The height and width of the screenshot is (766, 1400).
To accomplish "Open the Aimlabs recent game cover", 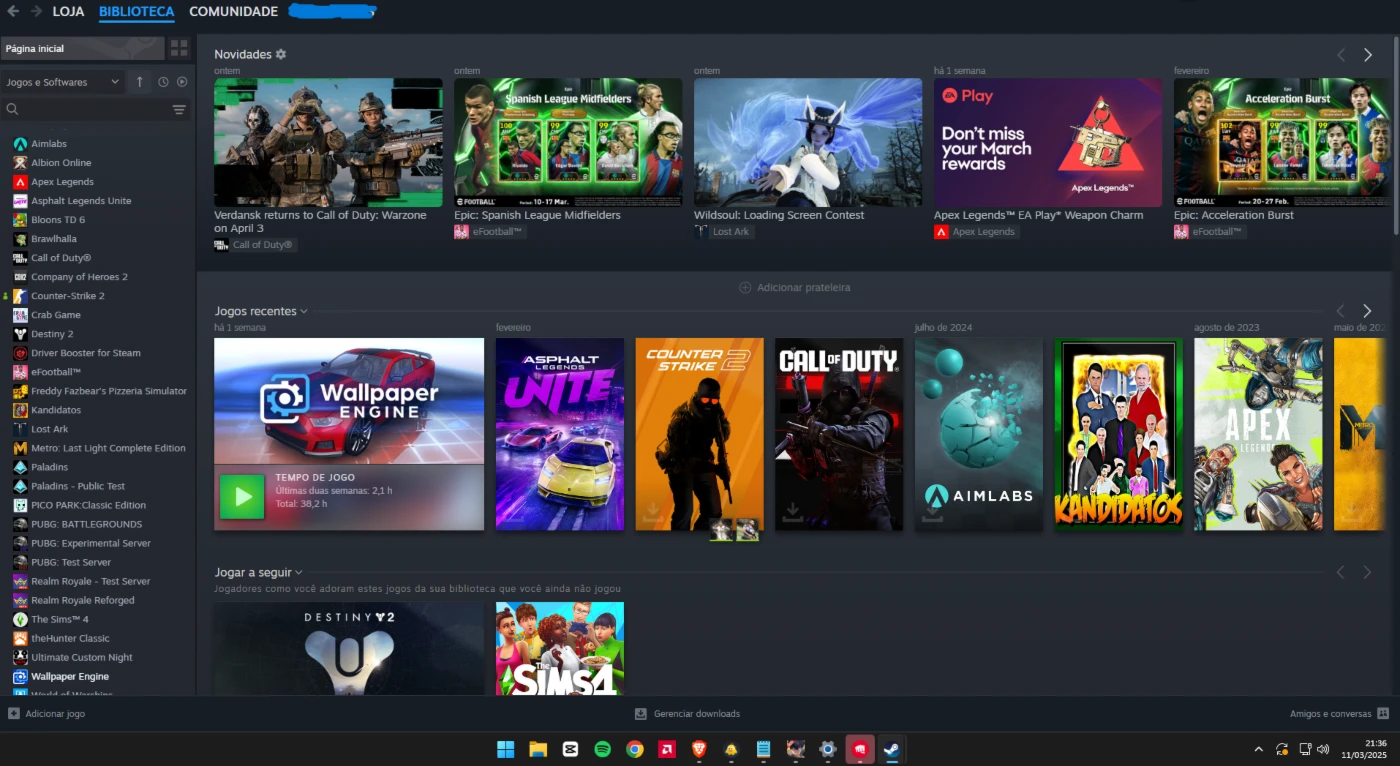I will point(979,434).
